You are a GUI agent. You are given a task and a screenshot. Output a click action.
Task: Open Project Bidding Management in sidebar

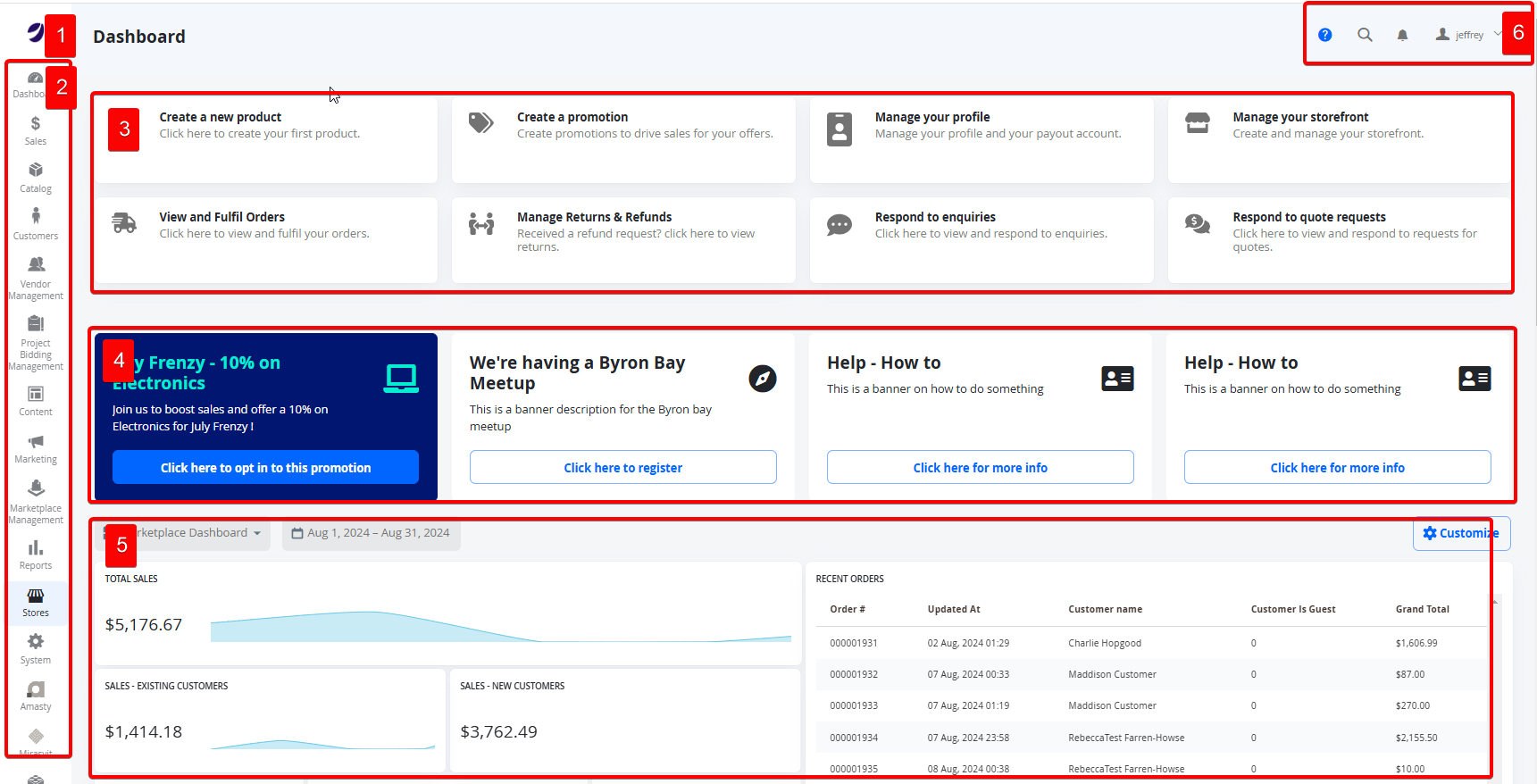coord(36,343)
